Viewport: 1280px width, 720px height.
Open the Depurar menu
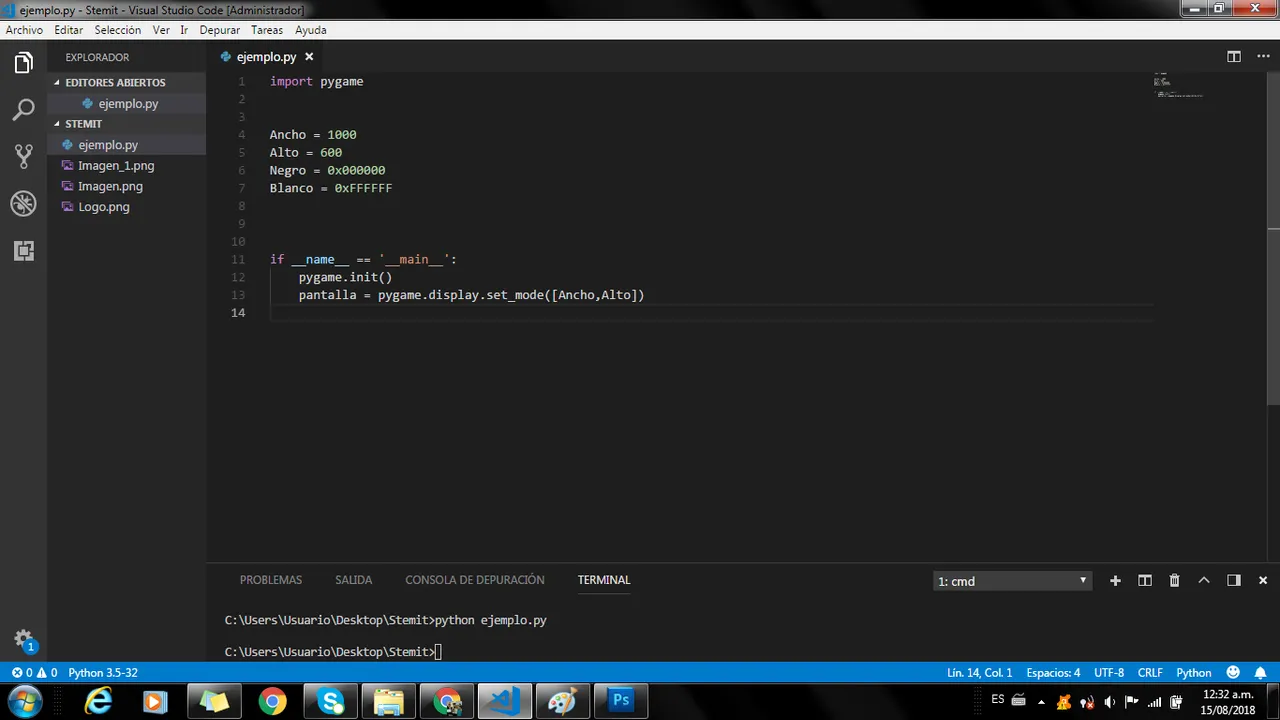[219, 30]
